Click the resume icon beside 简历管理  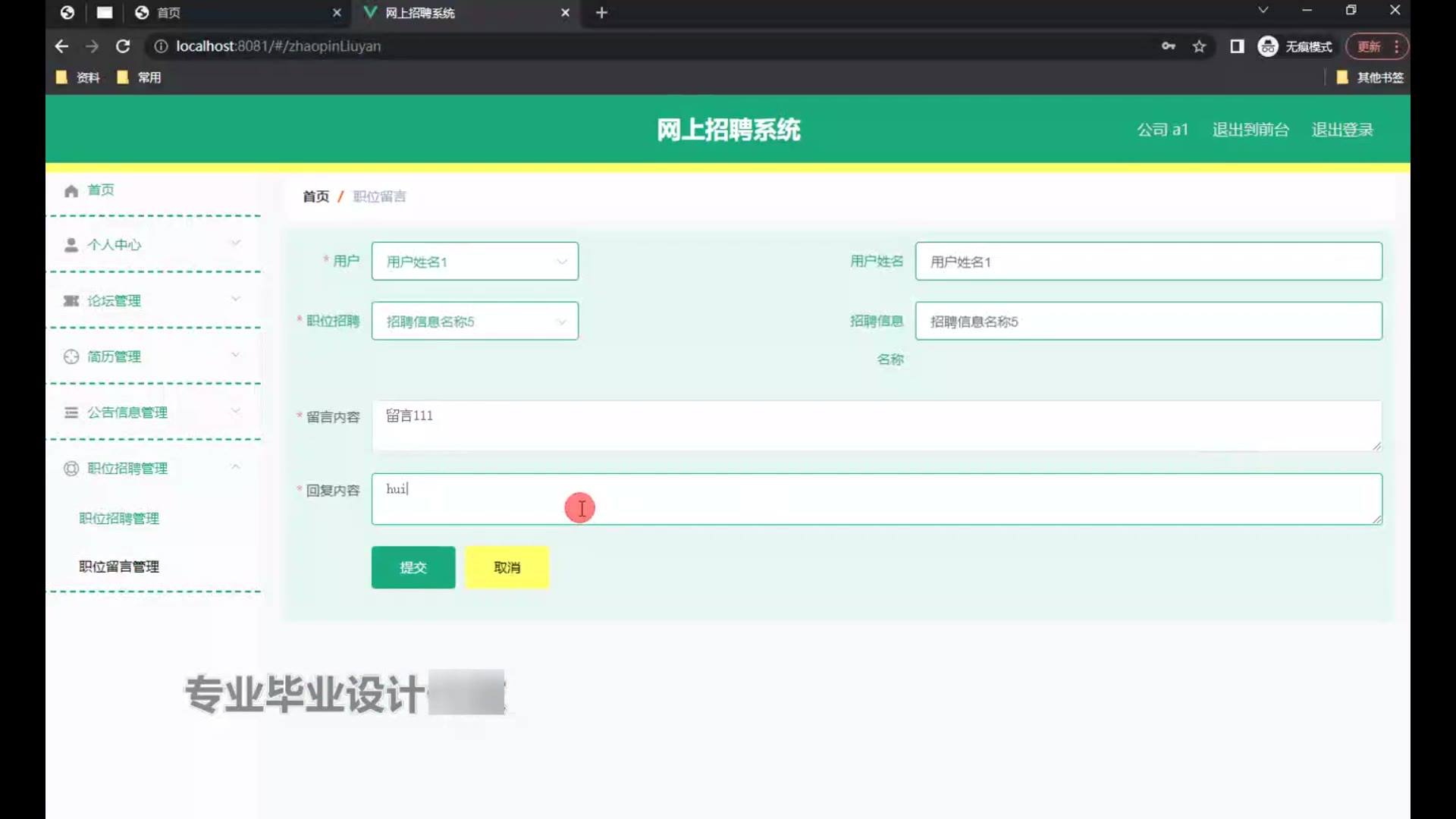[x=71, y=357]
